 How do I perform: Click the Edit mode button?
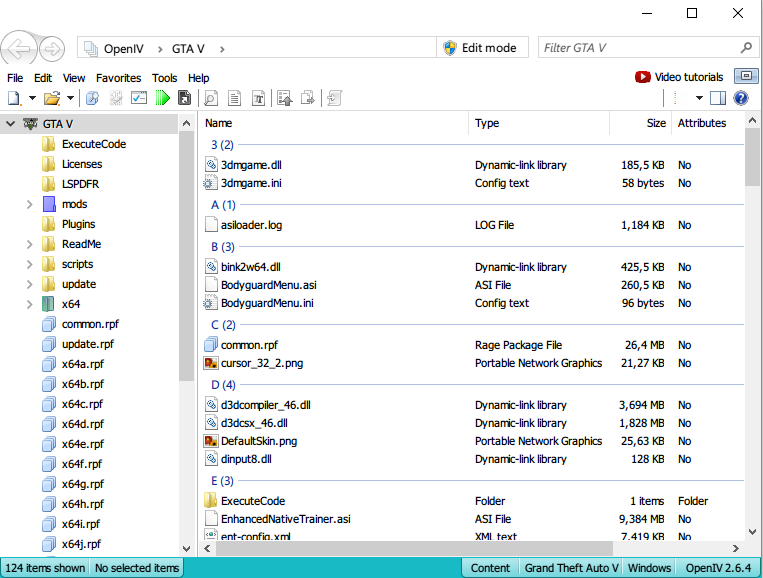pos(482,48)
